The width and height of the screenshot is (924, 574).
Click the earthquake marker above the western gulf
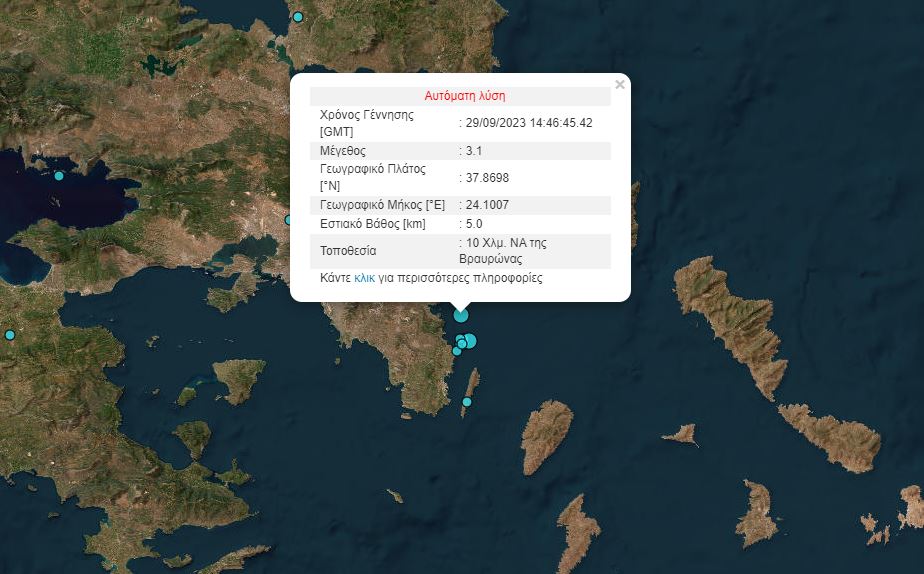59,176
